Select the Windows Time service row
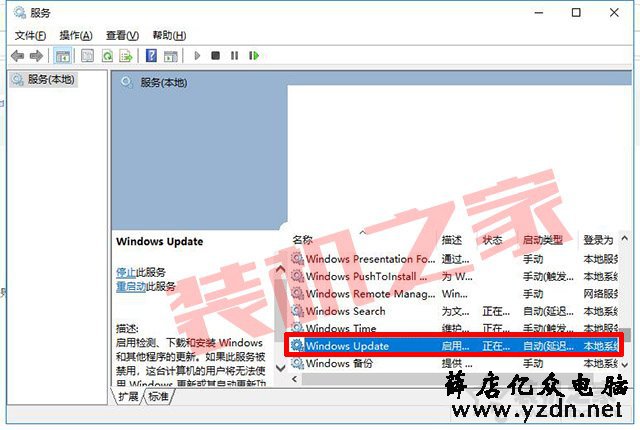The image size is (640, 430). [454, 328]
